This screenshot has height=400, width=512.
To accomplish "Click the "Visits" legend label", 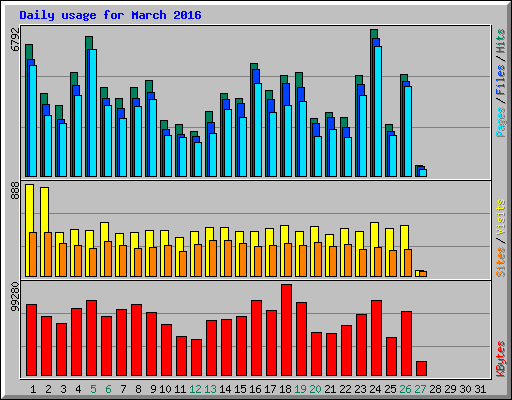I will (501, 218).
